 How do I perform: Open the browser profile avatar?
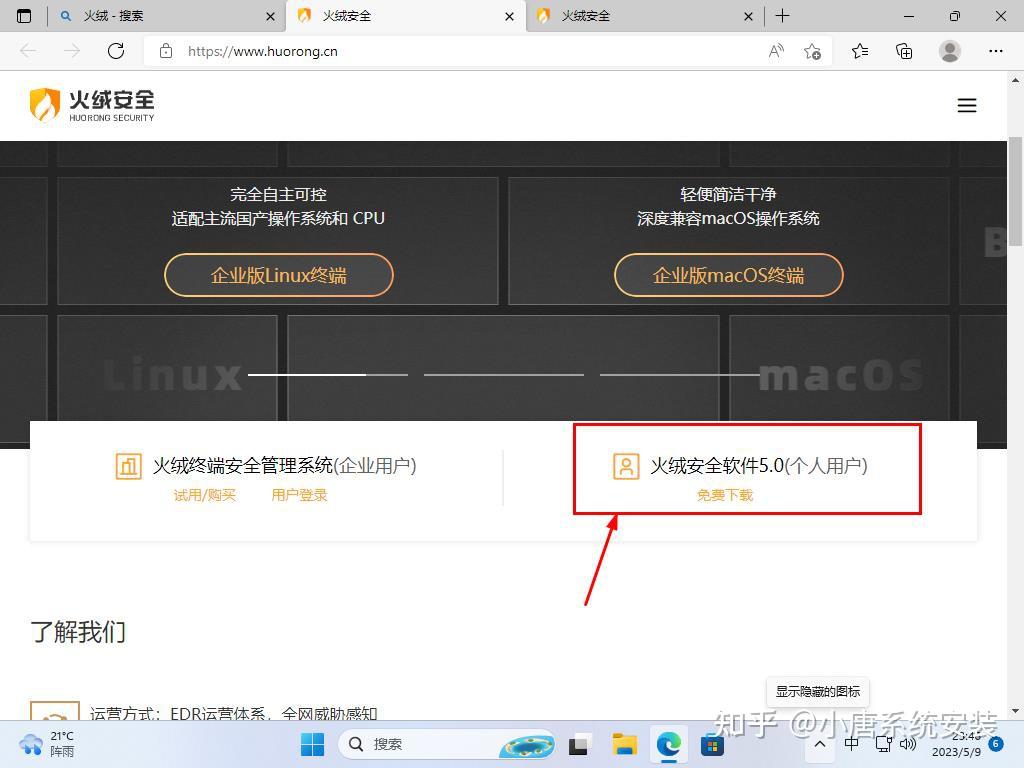coord(950,51)
